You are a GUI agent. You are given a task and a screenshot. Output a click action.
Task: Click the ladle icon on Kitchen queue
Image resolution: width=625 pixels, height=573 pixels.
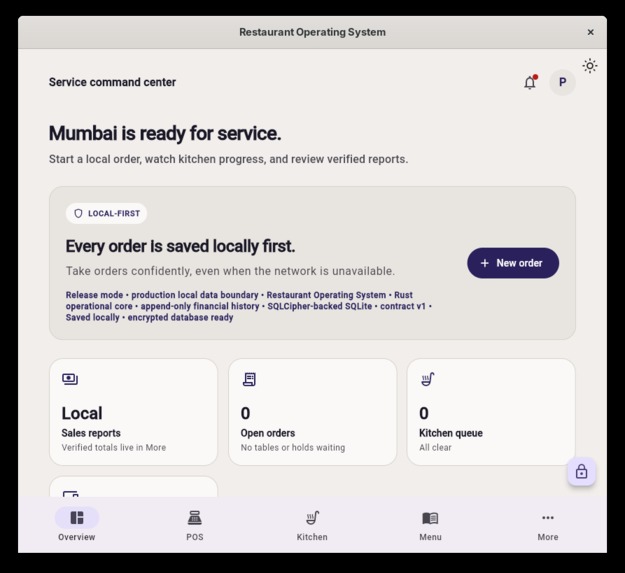coord(428,379)
